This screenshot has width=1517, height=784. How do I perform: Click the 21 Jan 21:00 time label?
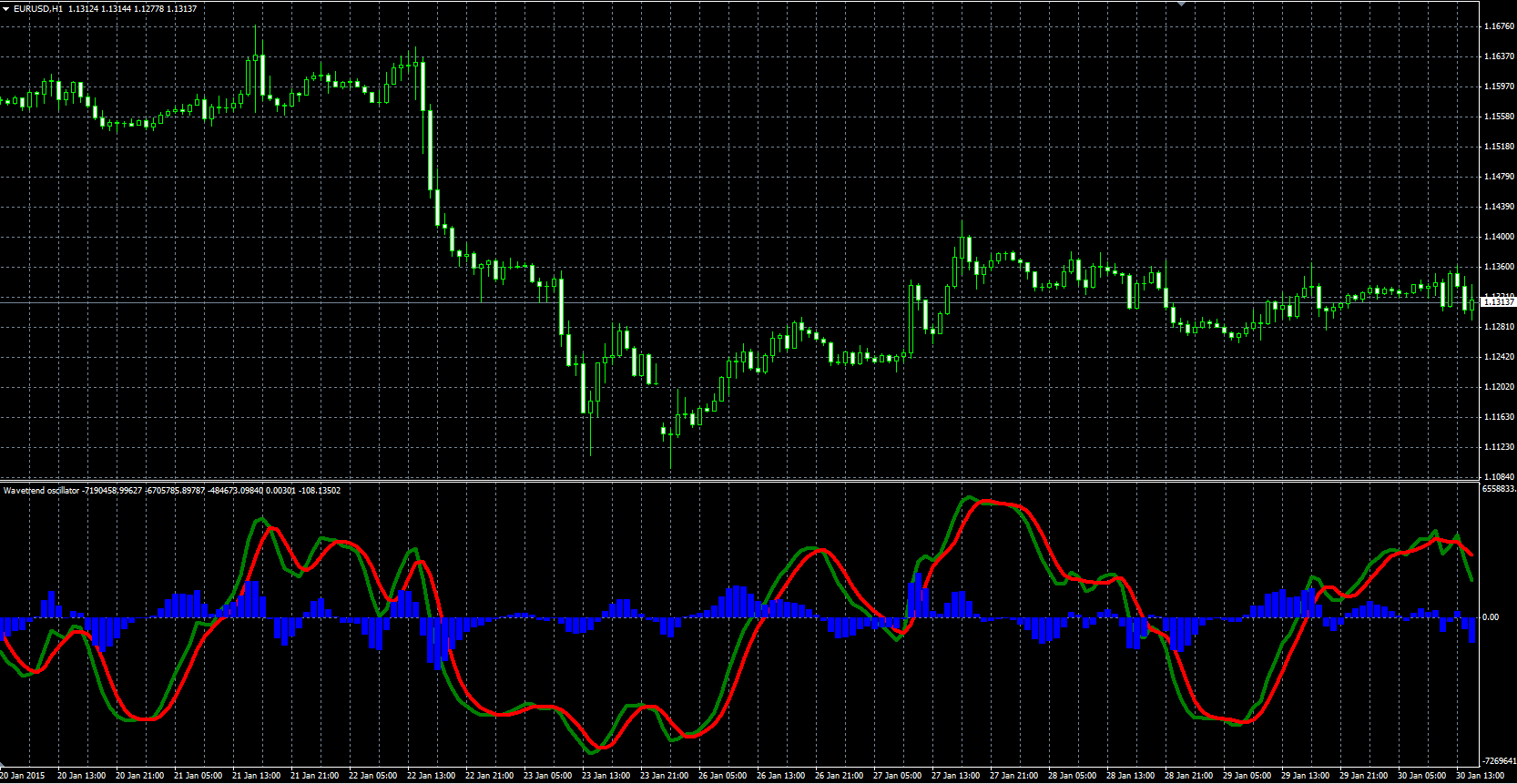pyautogui.click(x=314, y=776)
